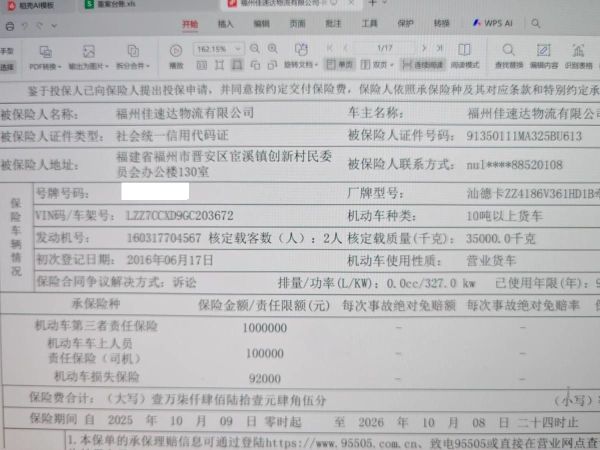Click the rotate clockwise icon
This screenshot has height=450, width=600.
pyautogui.click(x=272, y=65)
